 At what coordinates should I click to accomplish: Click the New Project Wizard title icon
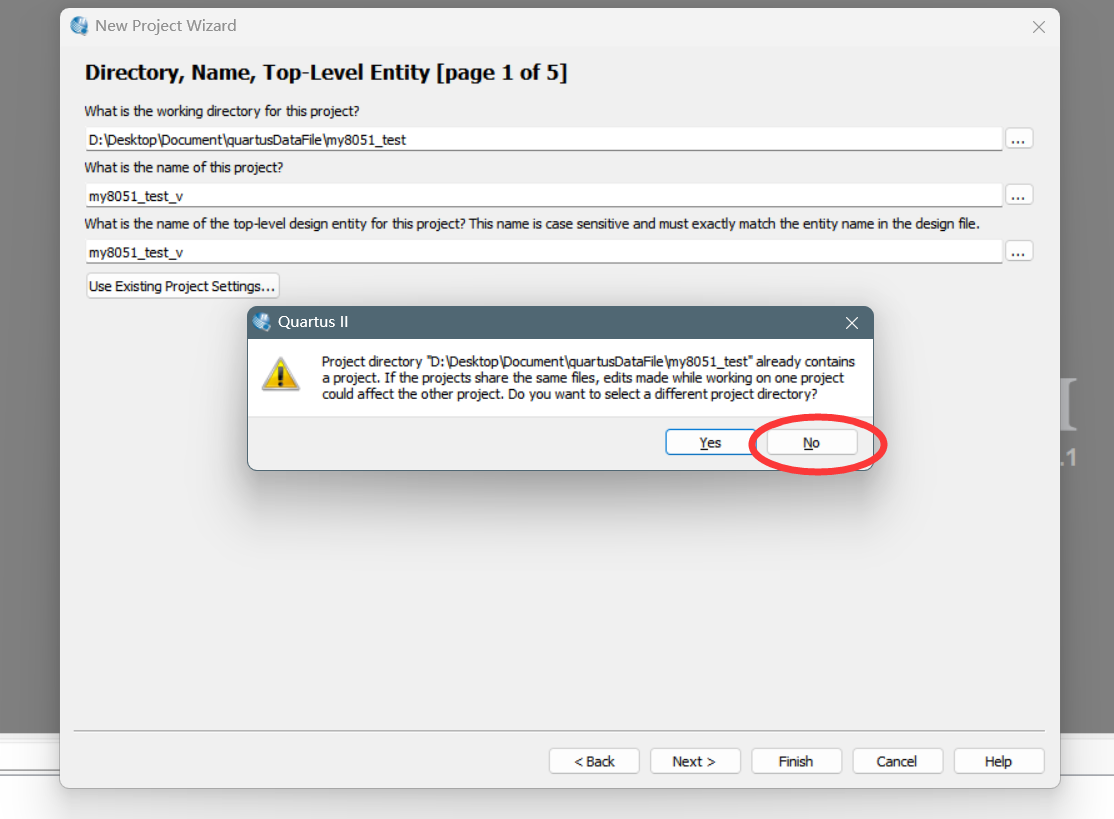point(80,26)
